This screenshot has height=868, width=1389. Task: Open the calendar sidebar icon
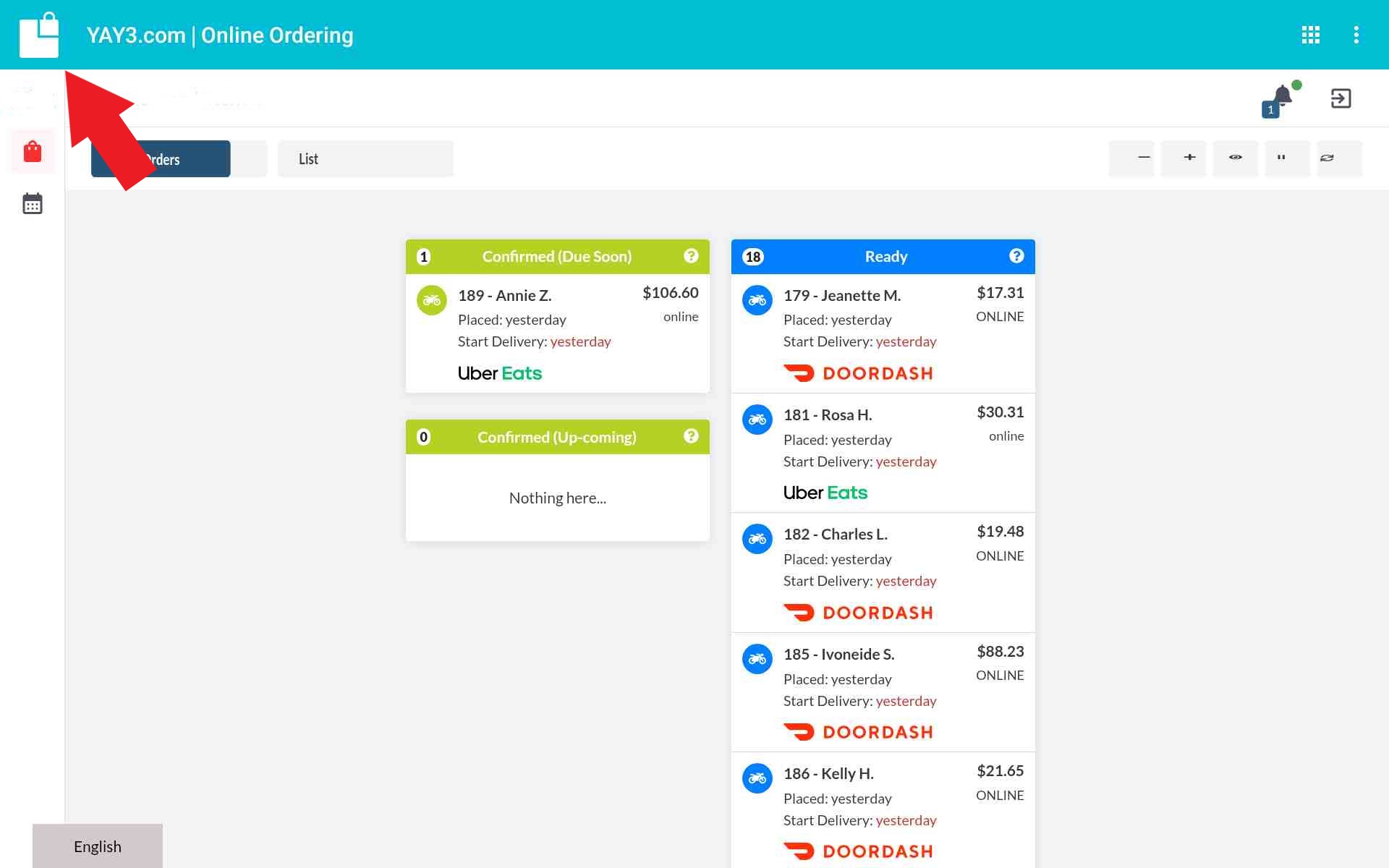tap(33, 204)
